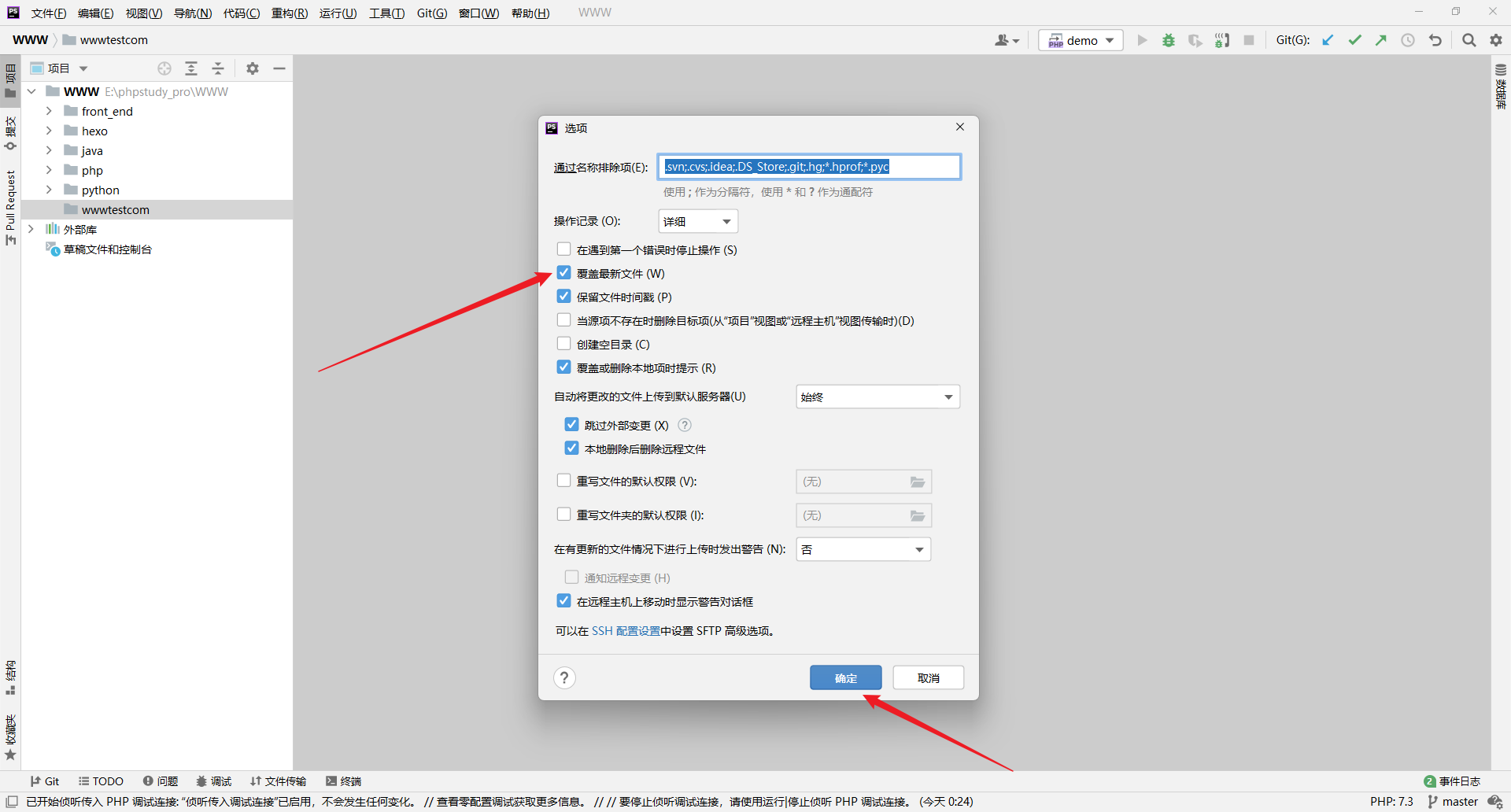Expand 外部库 node
Screen dimensions: 1511x812
pos(31,229)
